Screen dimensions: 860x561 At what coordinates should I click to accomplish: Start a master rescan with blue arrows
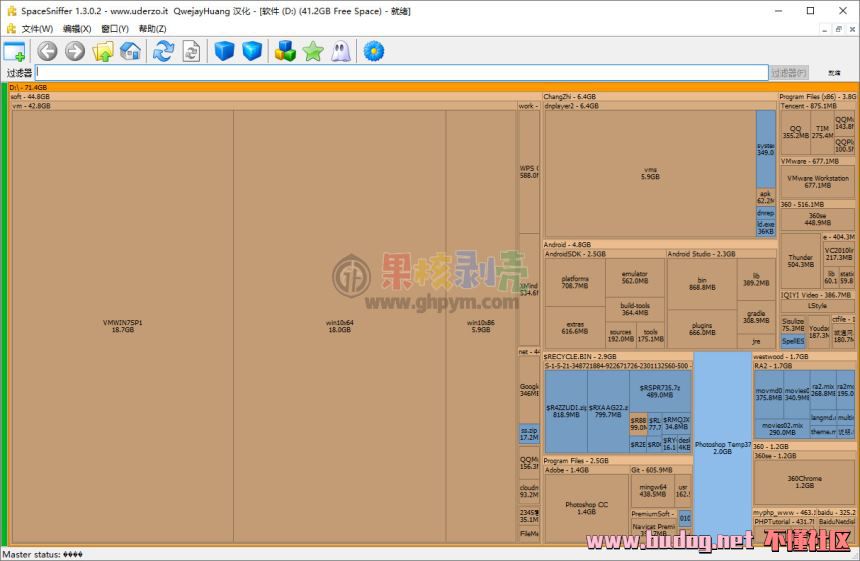[x=163, y=52]
